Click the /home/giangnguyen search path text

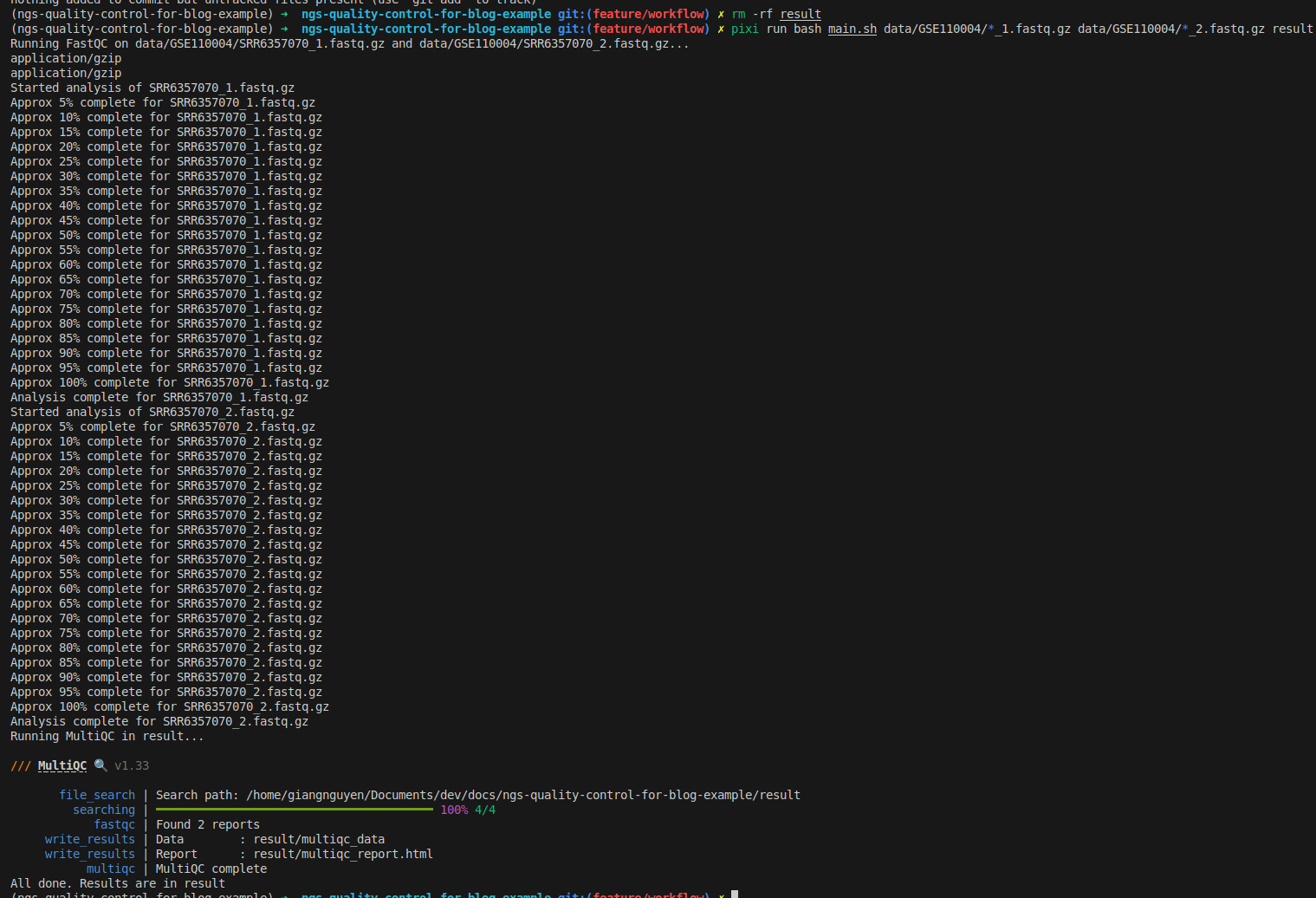523,795
